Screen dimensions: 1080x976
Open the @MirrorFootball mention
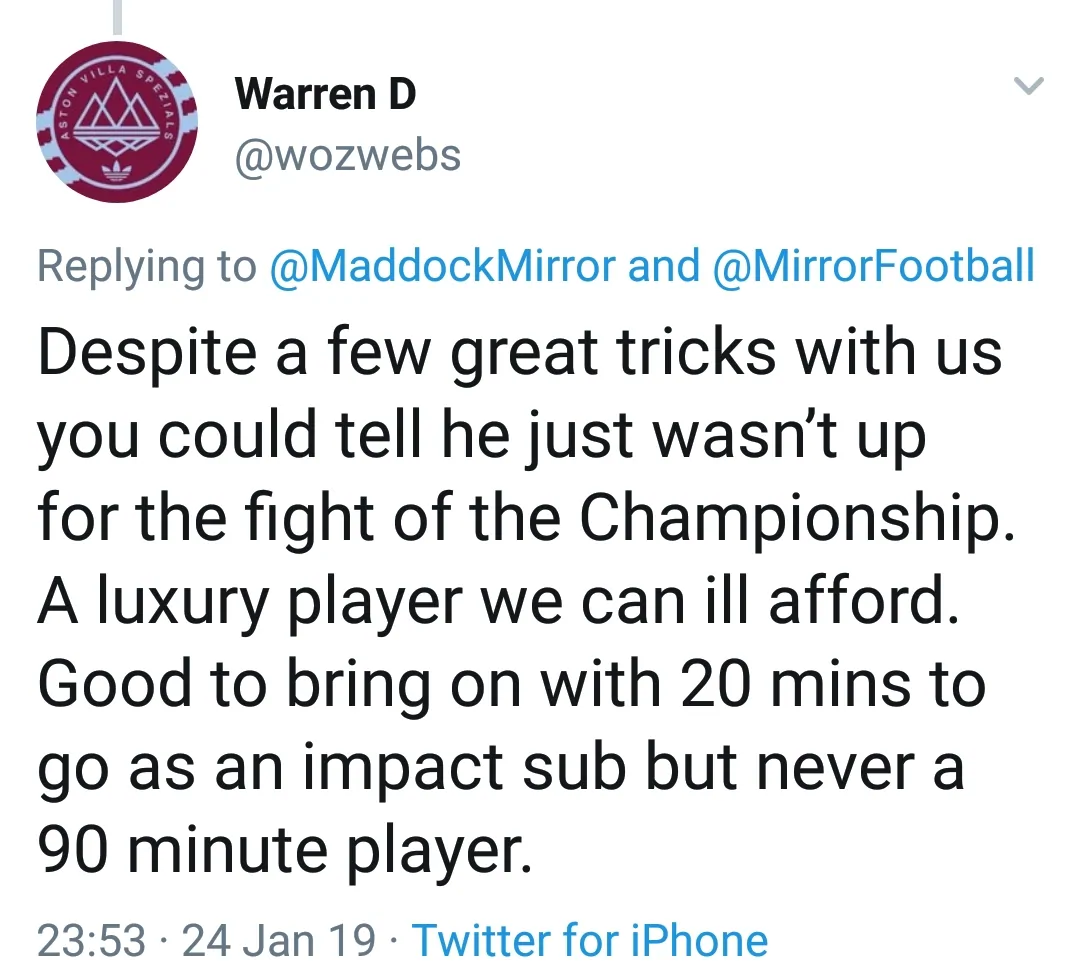coord(873,265)
